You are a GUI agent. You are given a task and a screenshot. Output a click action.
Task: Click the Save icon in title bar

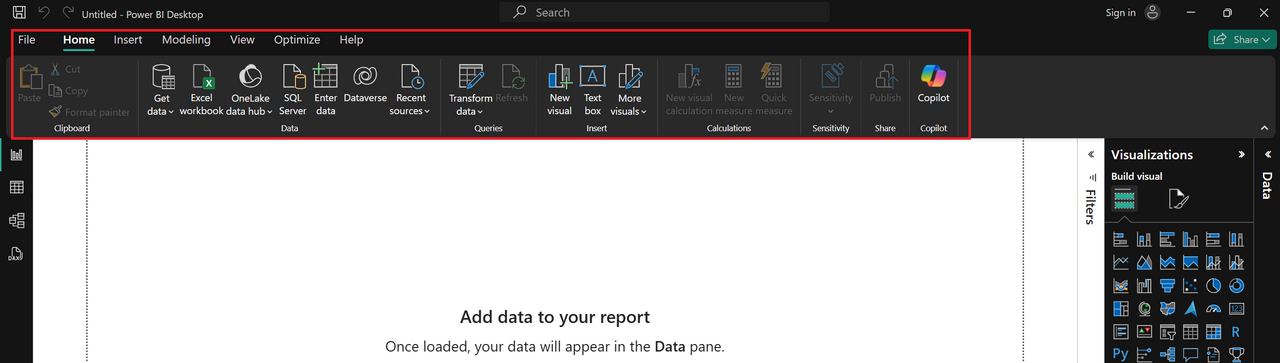(x=19, y=13)
